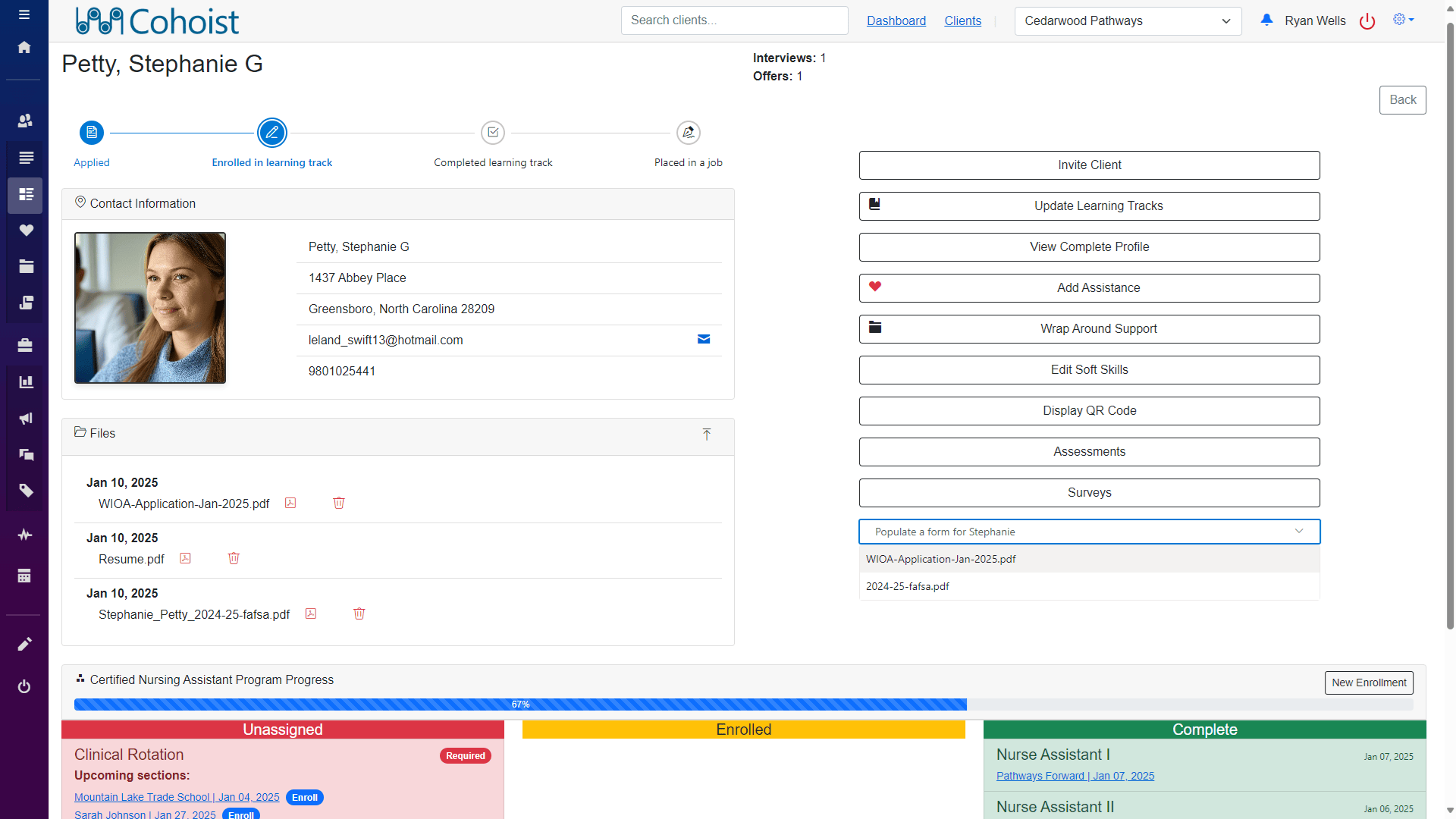The height and width of the screenshot is (819, 1456).
Task: Click the Update Learning Tracks button
Action: point(1089,206)
